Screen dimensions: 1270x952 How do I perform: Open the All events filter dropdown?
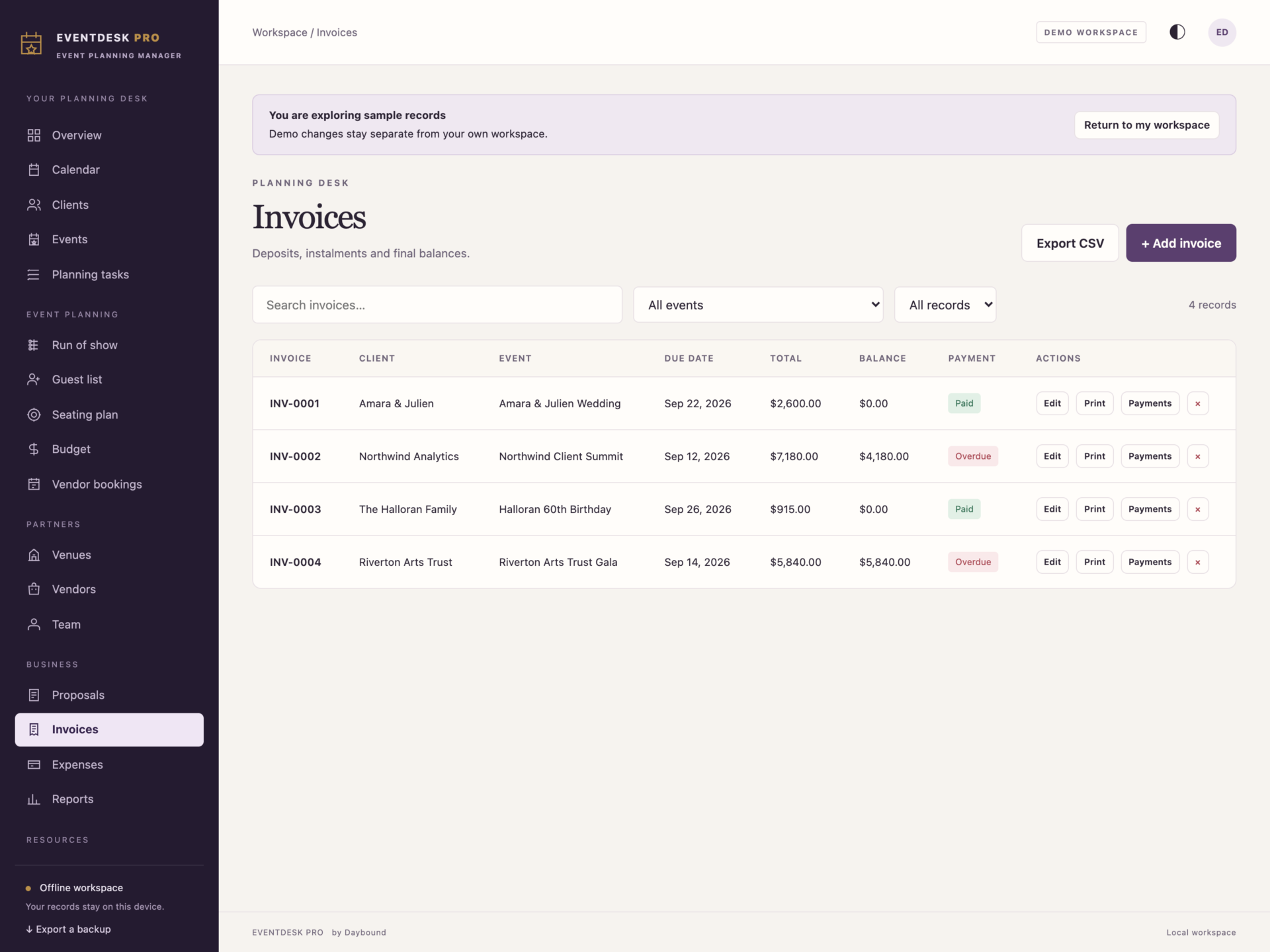(758, 305)
